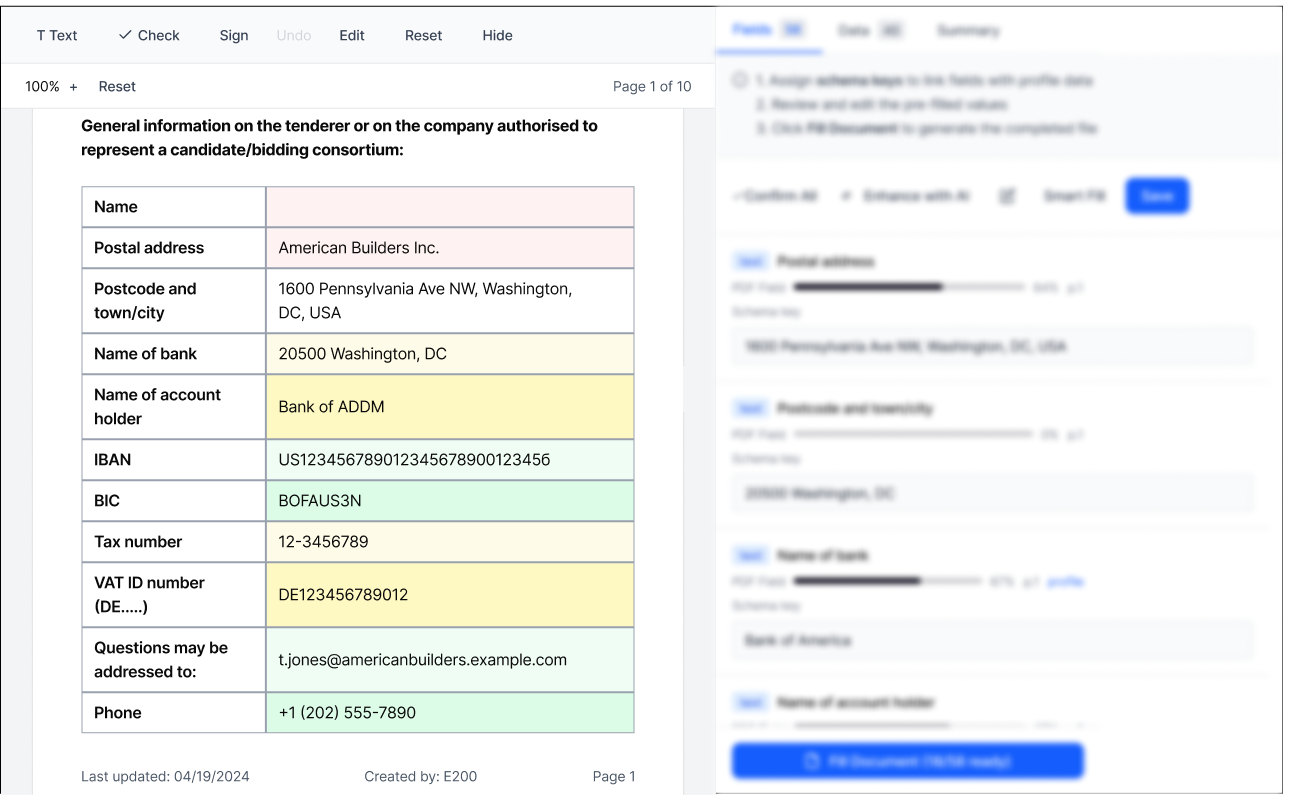Click the Postal address schema key input
Viewport: 1289px width, 802px height.
[x=991, y=347]
